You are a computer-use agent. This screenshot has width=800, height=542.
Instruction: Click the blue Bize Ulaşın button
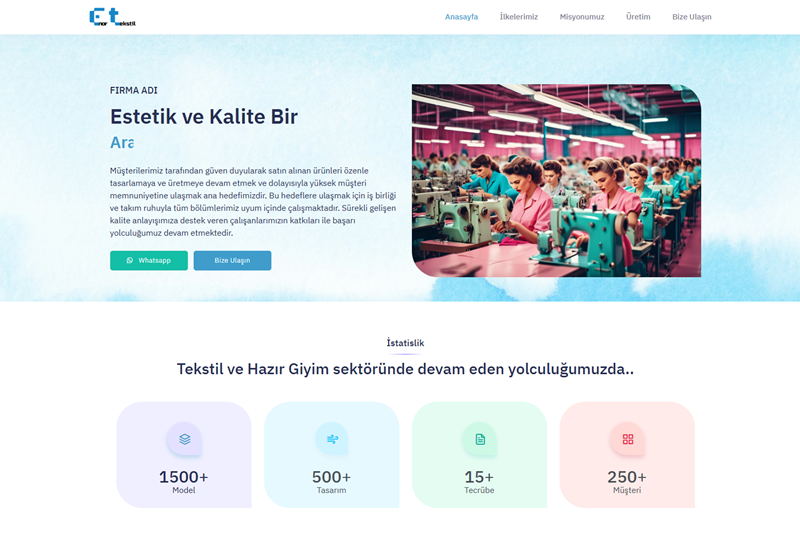click(232, 260)
